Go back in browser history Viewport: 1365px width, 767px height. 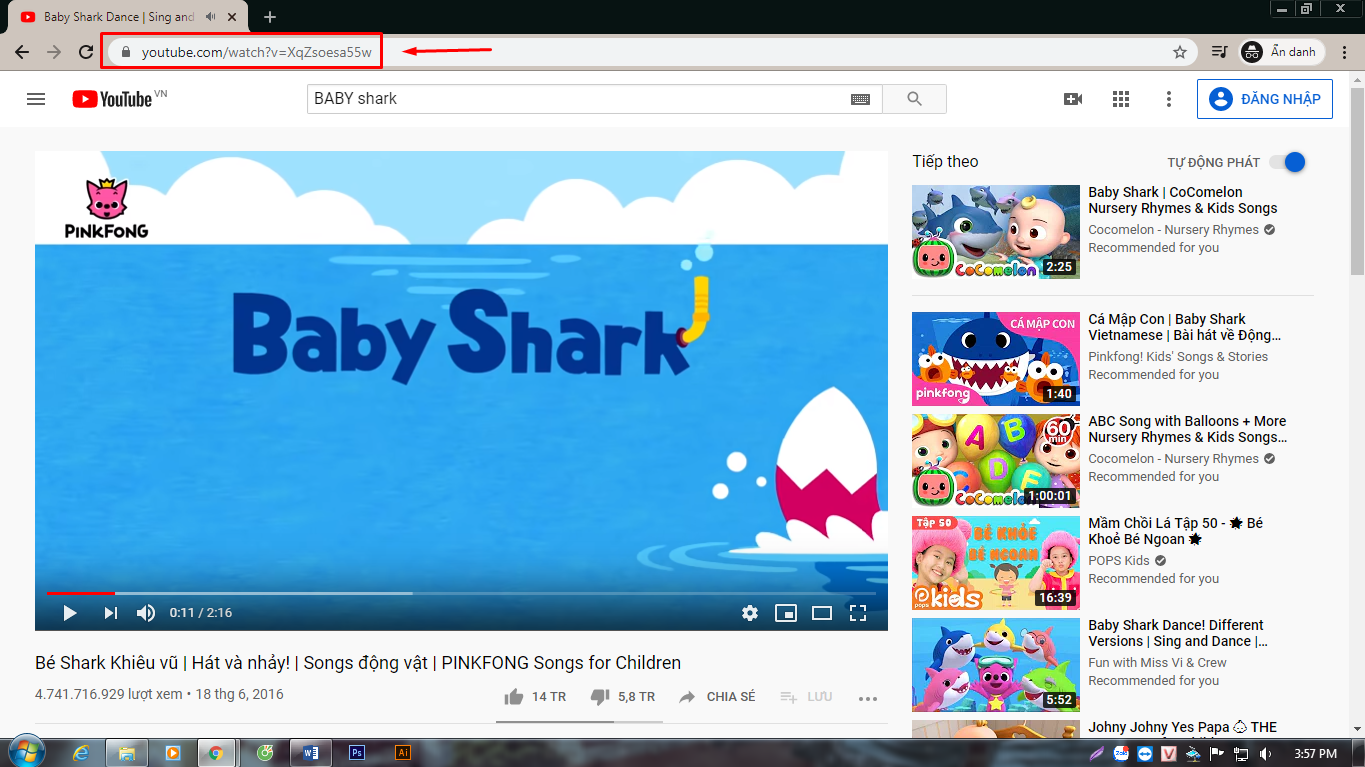[x=22, y=52]
